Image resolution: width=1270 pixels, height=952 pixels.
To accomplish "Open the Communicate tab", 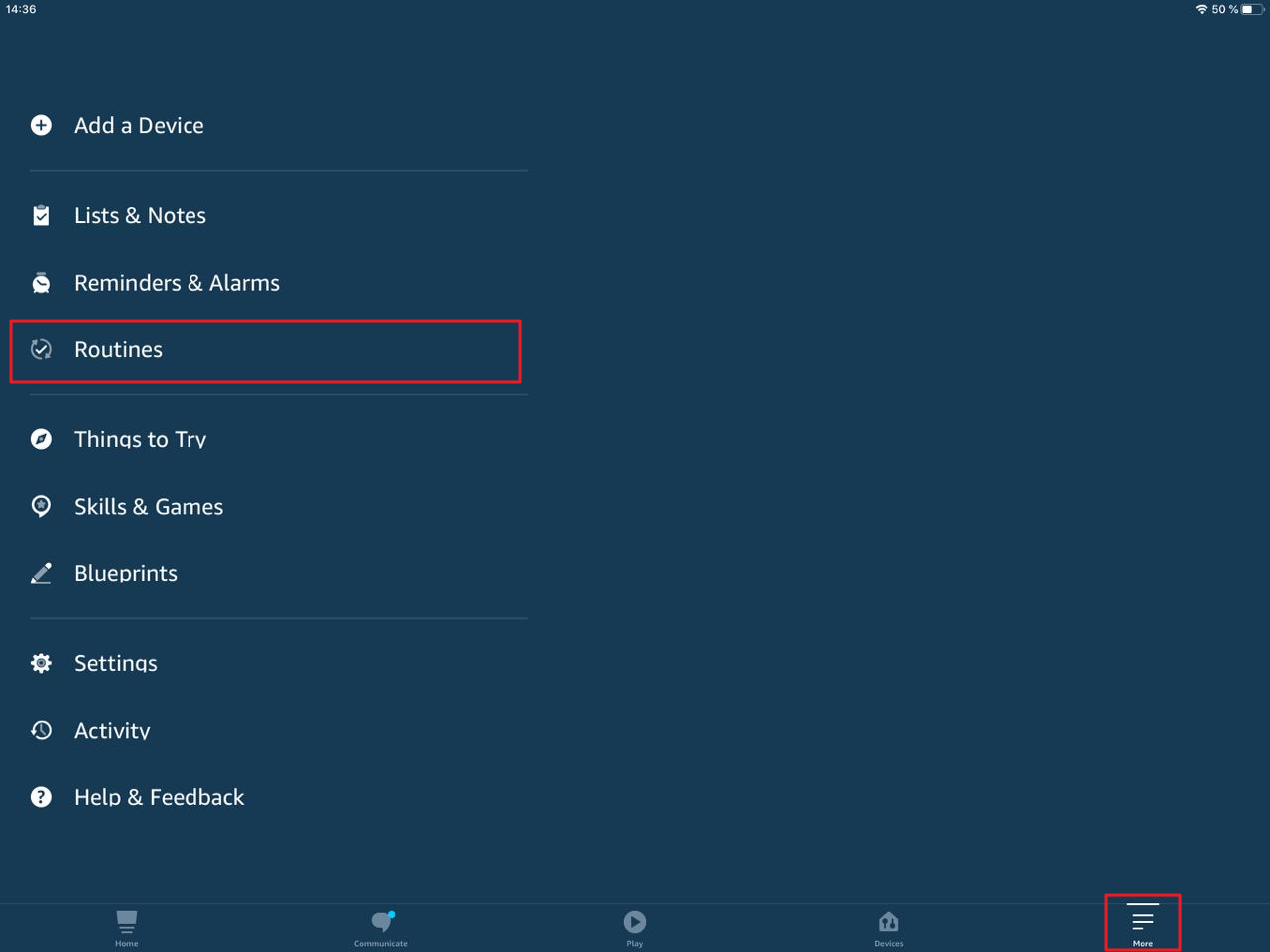I will (x=381, y=927).
